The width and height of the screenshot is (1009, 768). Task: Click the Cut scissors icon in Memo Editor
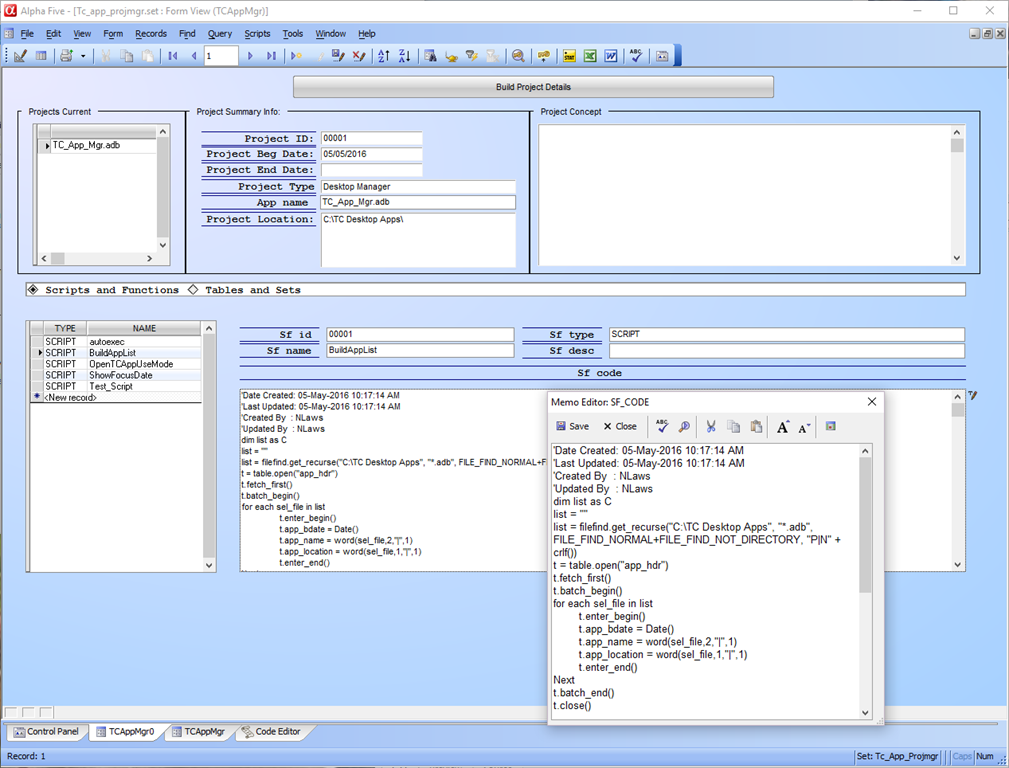(710, 427)
